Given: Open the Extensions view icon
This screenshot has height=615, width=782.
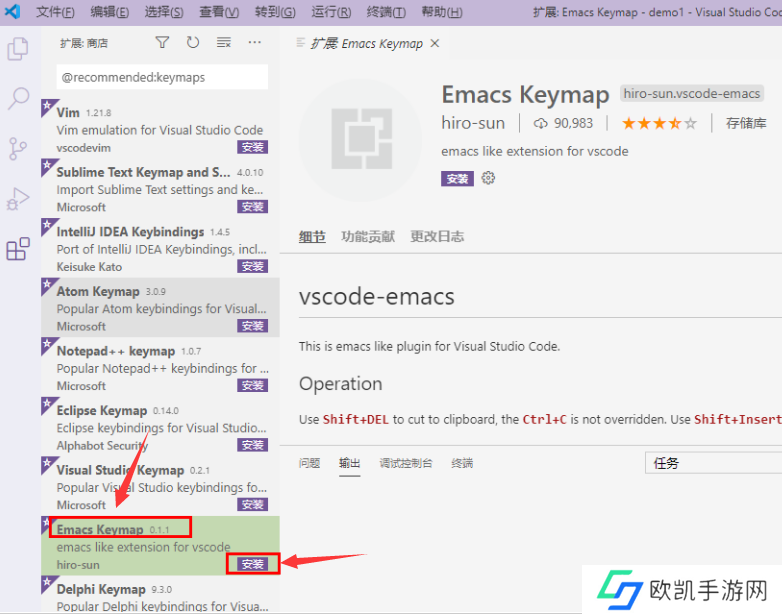Looking at the screenshot, I should pyautogui.click(x=18, y=248).
